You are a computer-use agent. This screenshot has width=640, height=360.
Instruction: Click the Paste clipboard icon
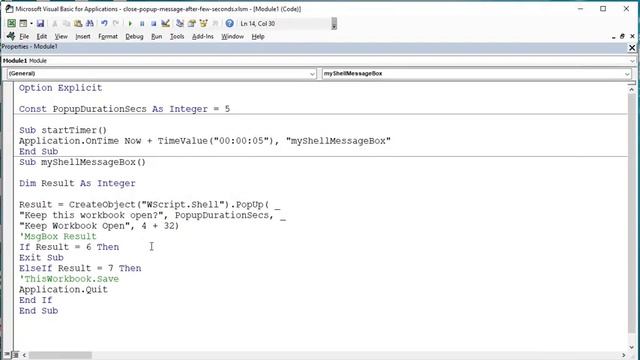pyautogui.click(x=78, y=24)
